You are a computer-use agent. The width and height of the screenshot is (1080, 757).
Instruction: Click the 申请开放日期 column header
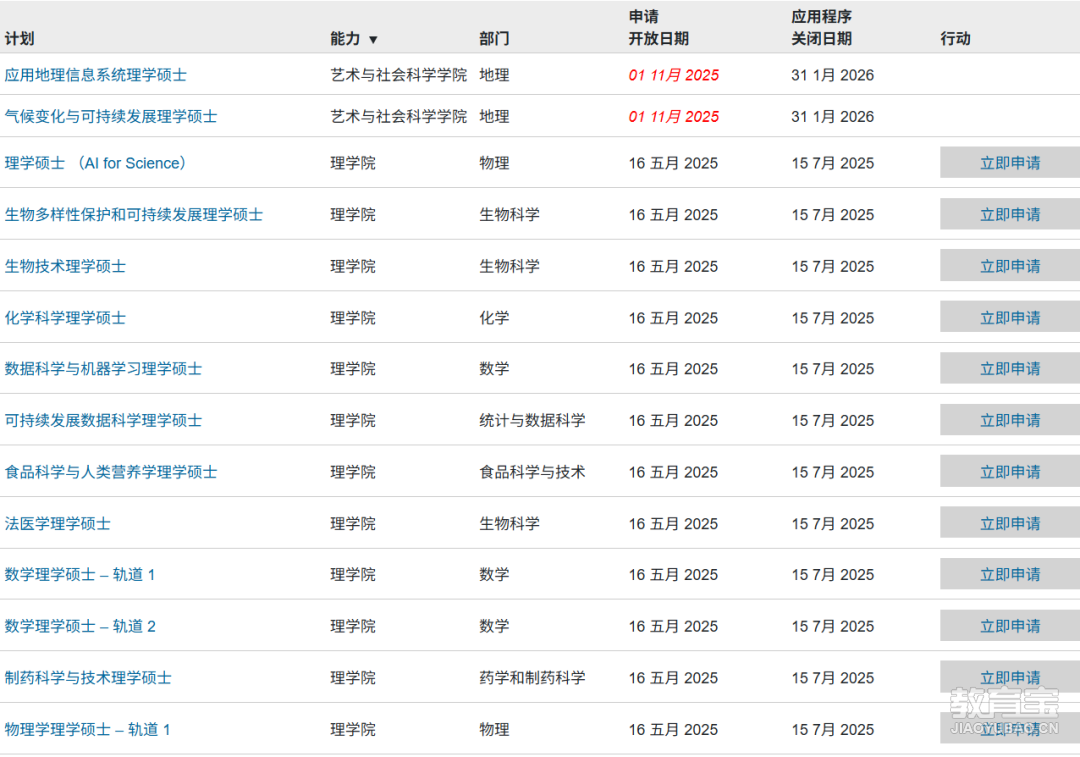tap(658, 28)
